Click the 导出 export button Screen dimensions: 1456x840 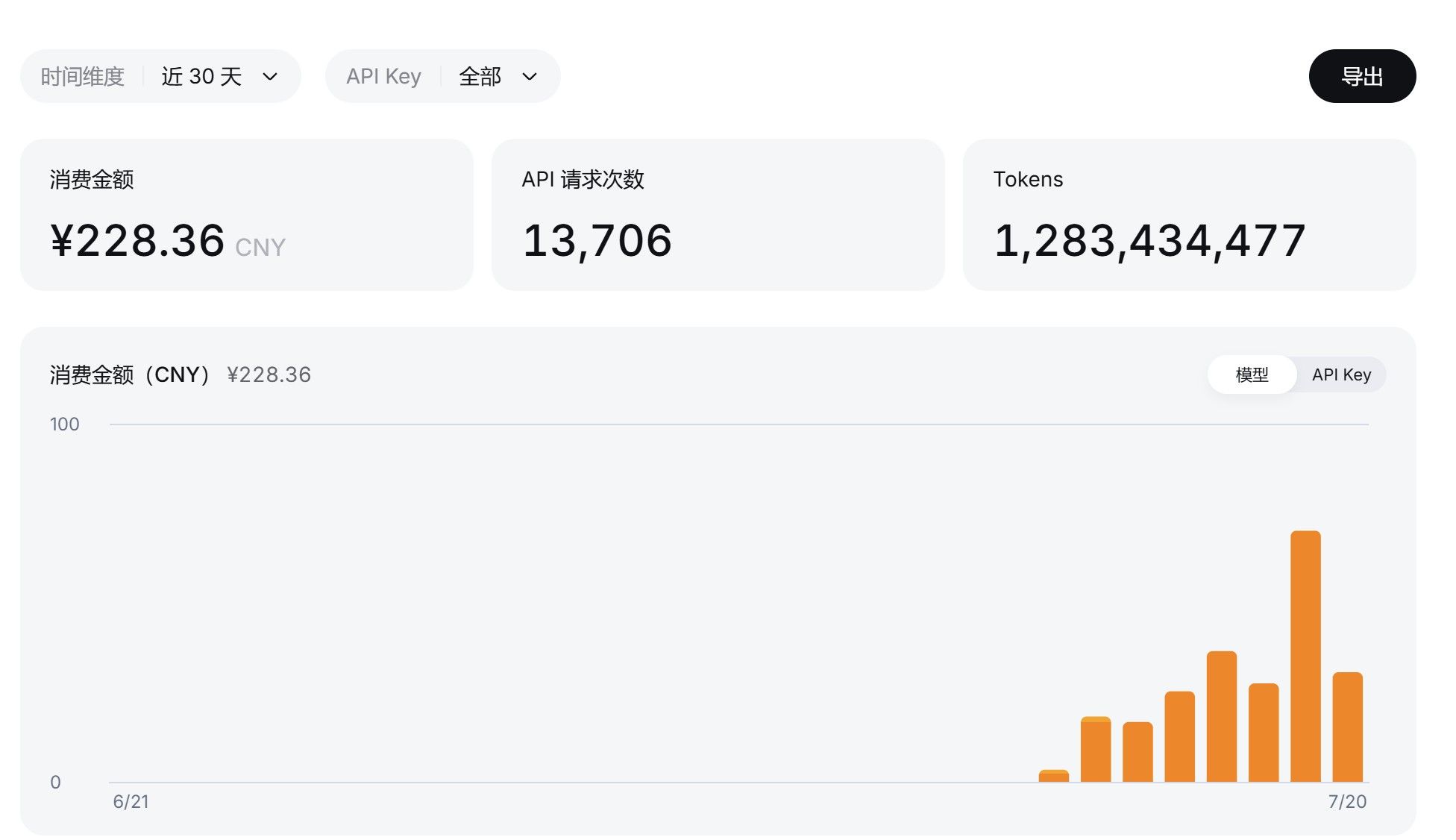click(x=1362, y=76)
